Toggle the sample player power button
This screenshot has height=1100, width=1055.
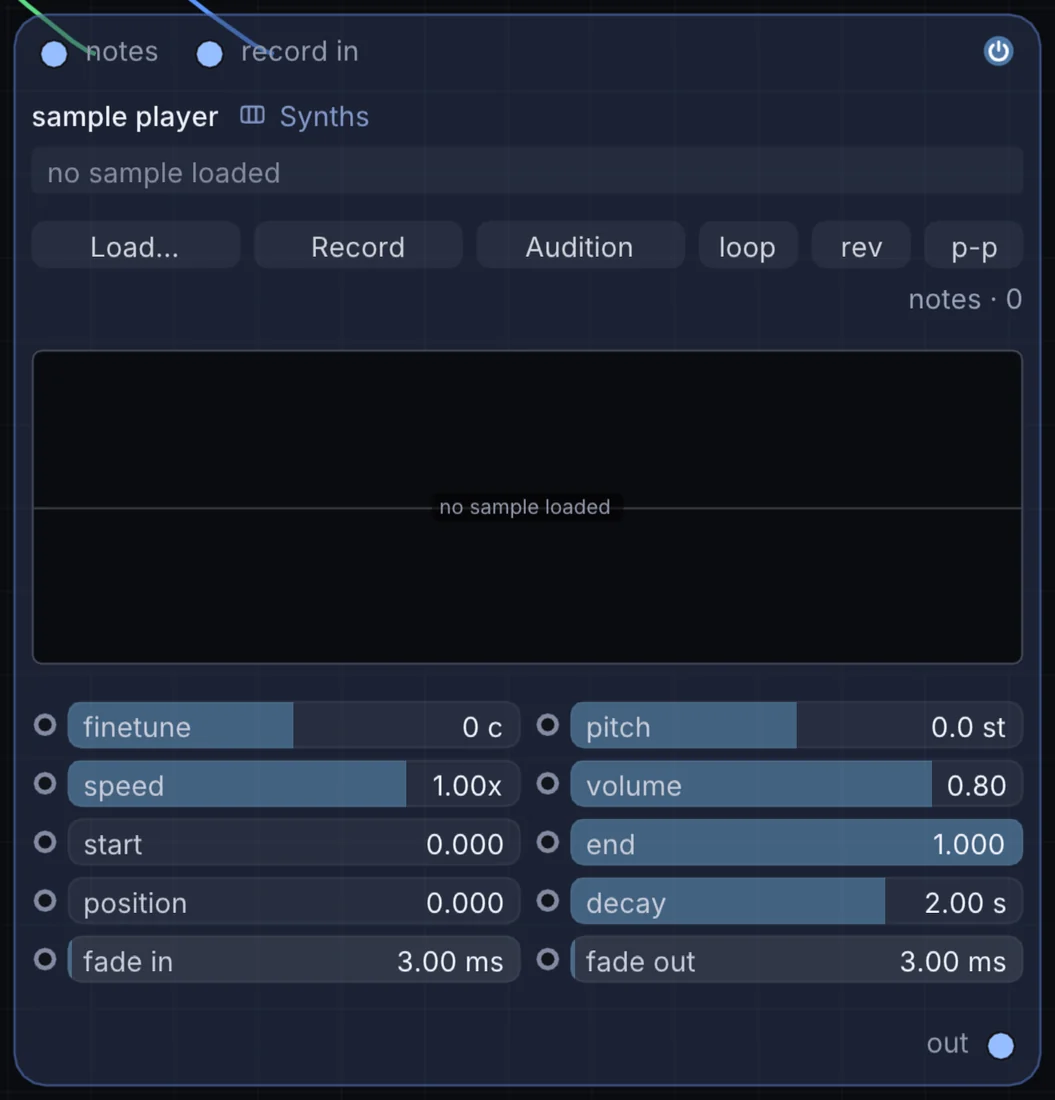[998, 51]
